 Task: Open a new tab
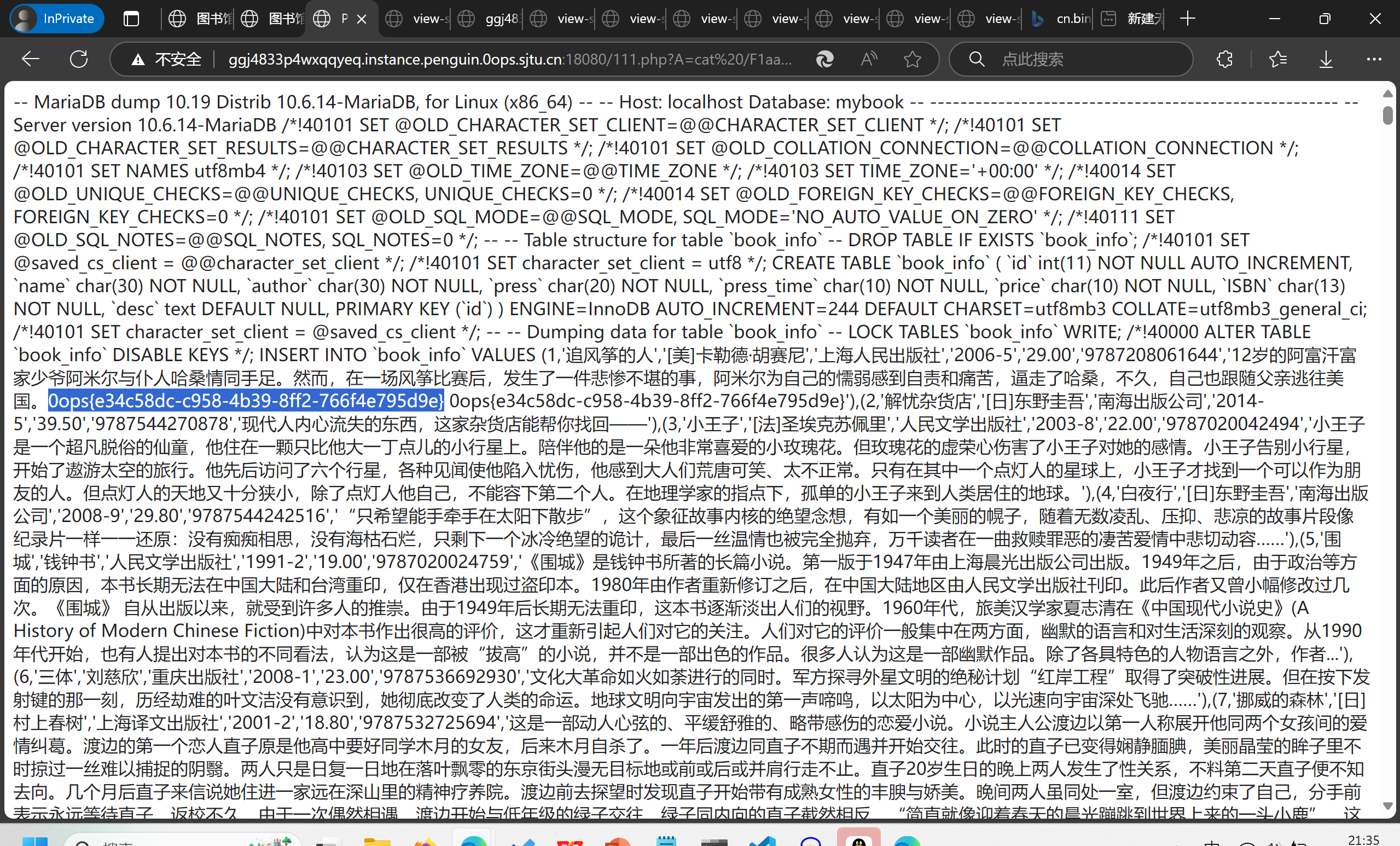[x=1188, y=19]
